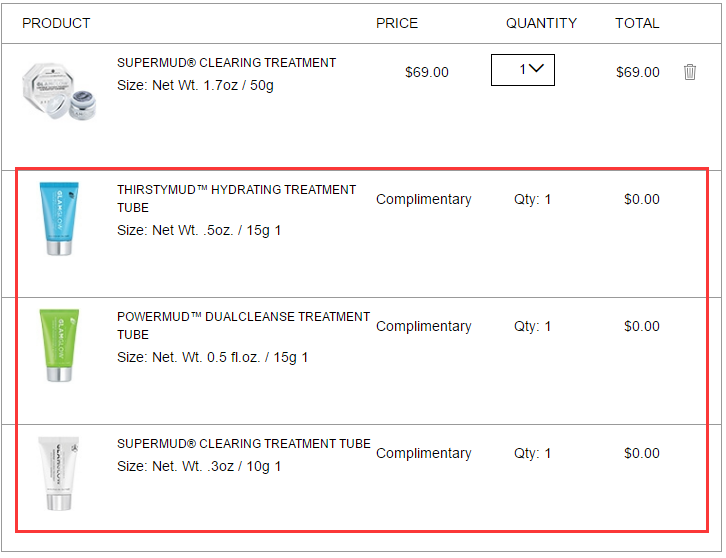
Task: Click the blue Thirstymud tube thumbnail
Action: coord(59,218)
